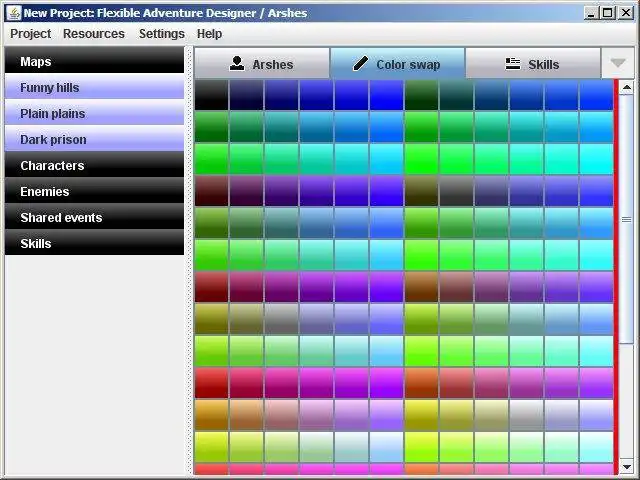The image size is (640, 480).
Task: Open the Settings menu
Action: (x=162, y=33)
